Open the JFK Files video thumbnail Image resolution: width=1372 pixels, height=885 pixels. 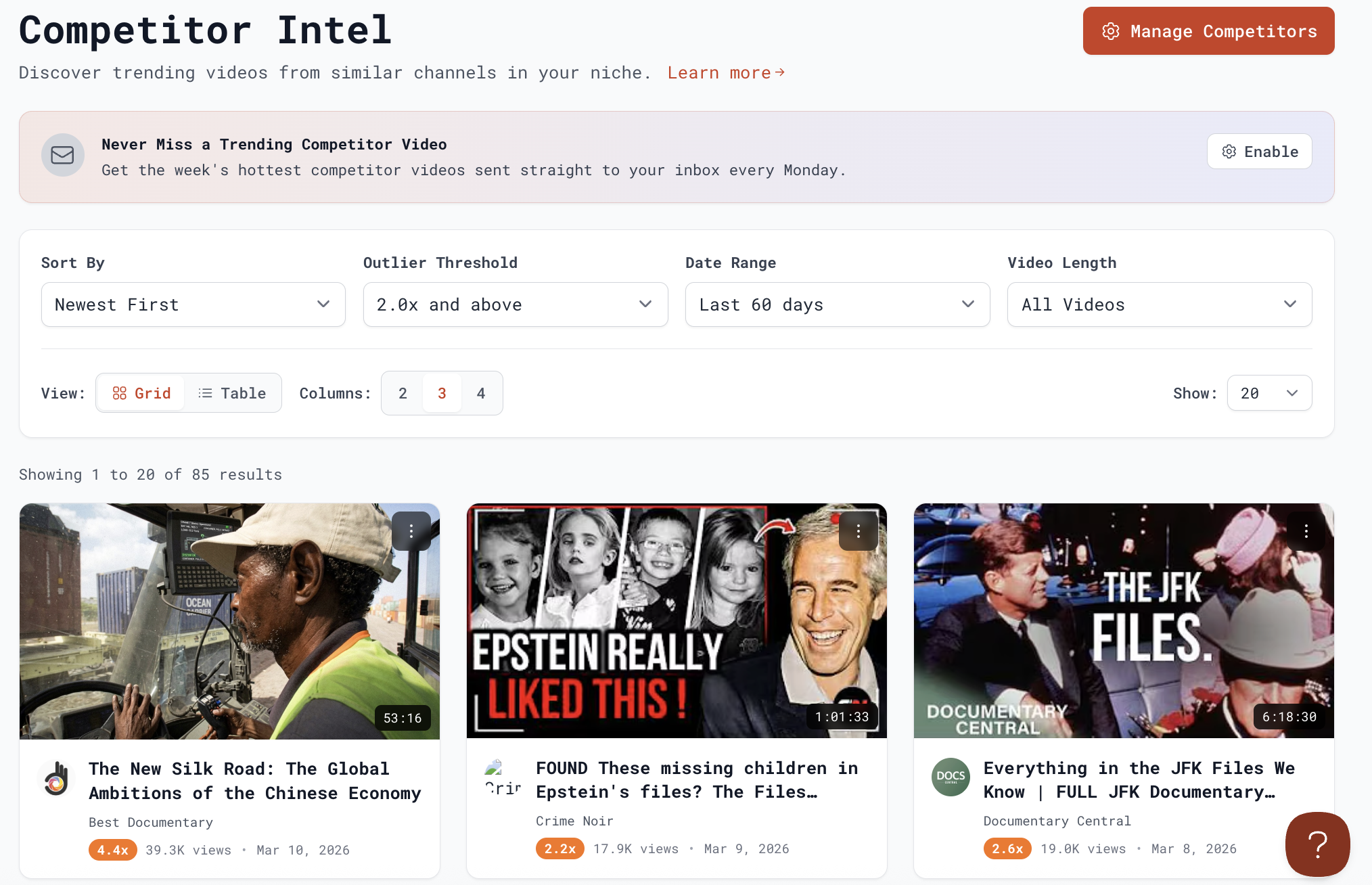click(x=1123, y=620)
